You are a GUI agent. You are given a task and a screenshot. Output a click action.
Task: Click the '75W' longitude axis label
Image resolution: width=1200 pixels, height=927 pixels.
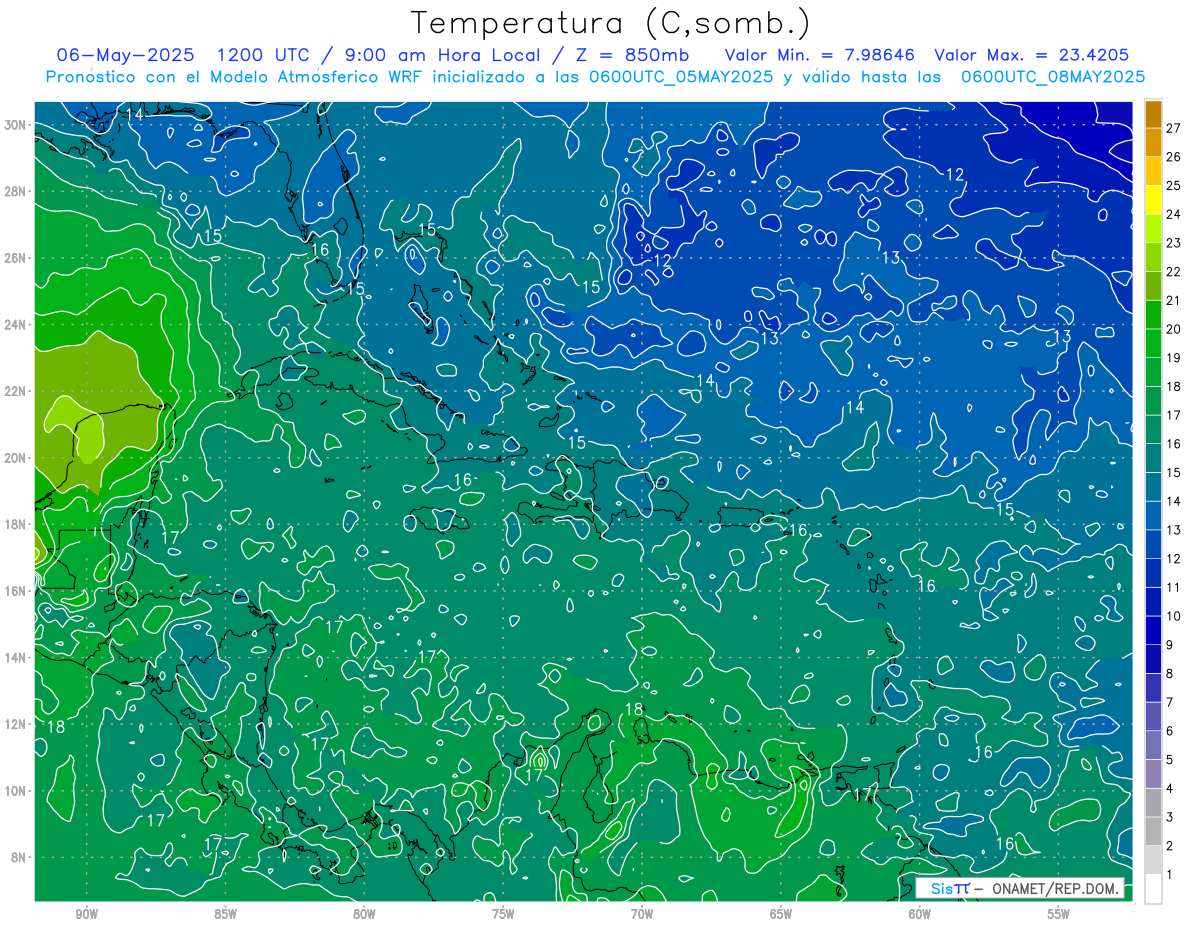(503, 915)
